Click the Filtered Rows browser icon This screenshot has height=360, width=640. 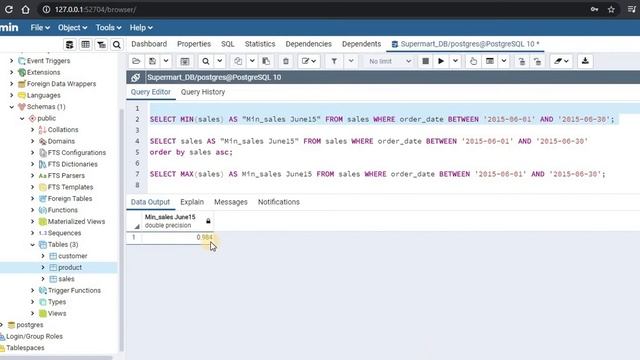point(101,44)
